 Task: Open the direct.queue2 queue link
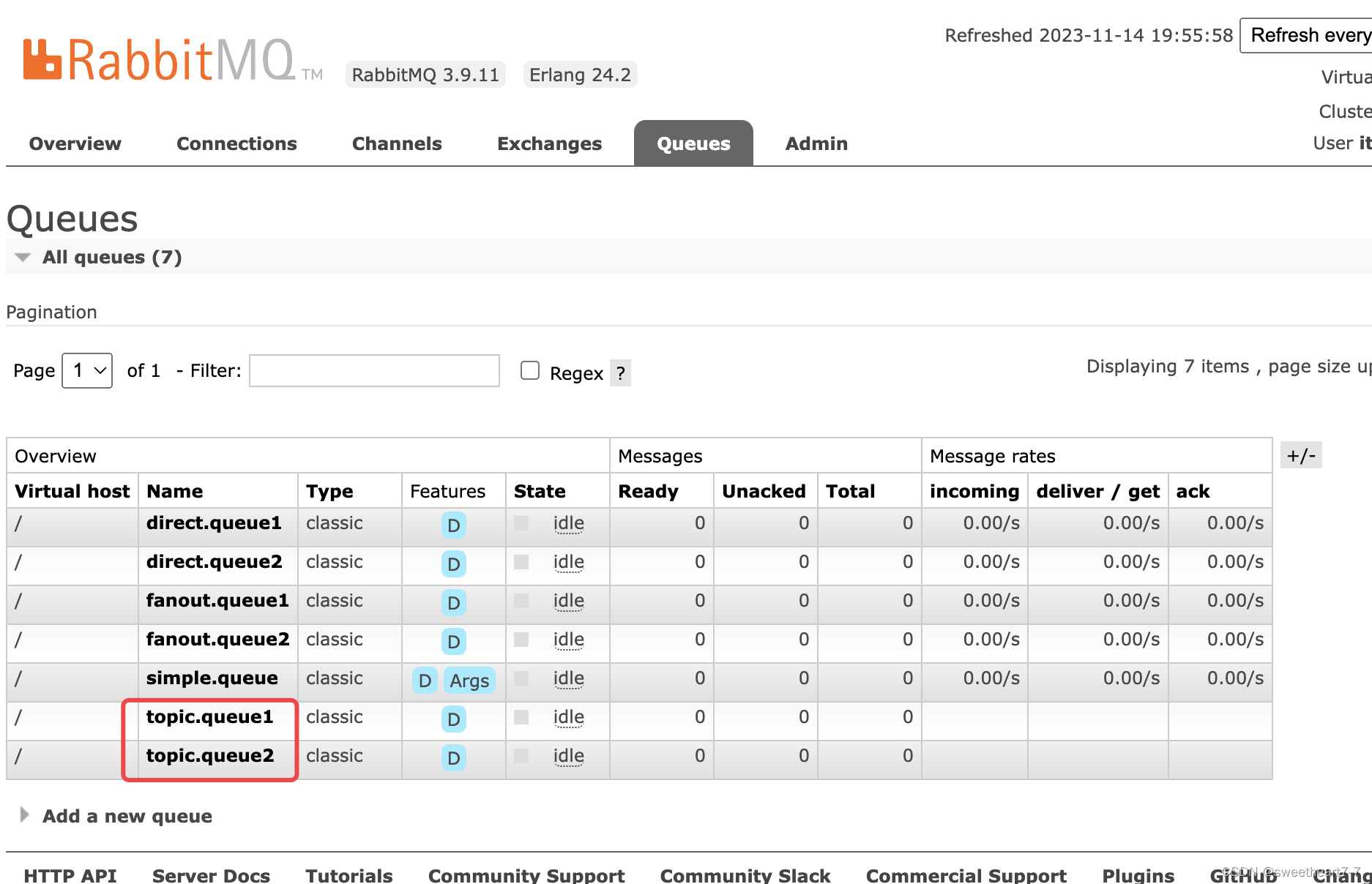pos(214,562)
